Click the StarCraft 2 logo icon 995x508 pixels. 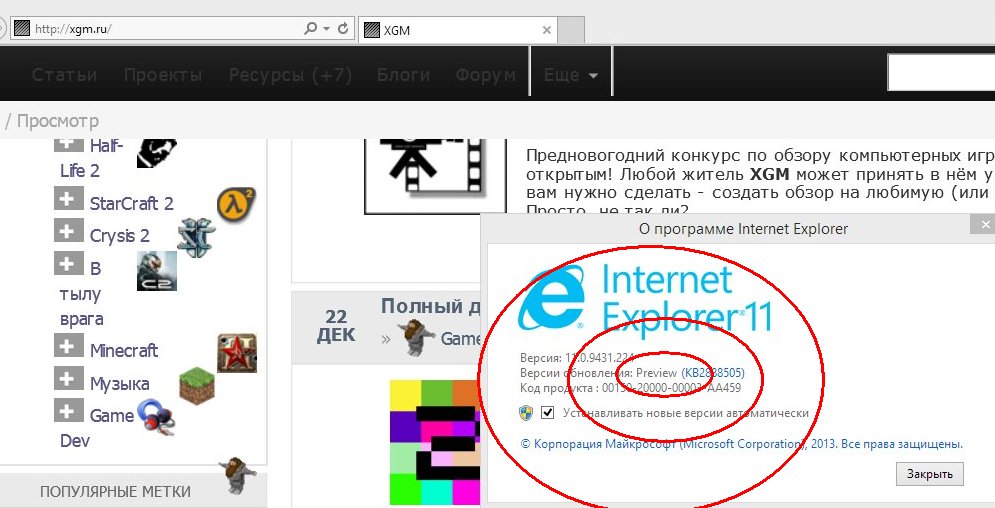pyautogui.click(x=196, y=237)
